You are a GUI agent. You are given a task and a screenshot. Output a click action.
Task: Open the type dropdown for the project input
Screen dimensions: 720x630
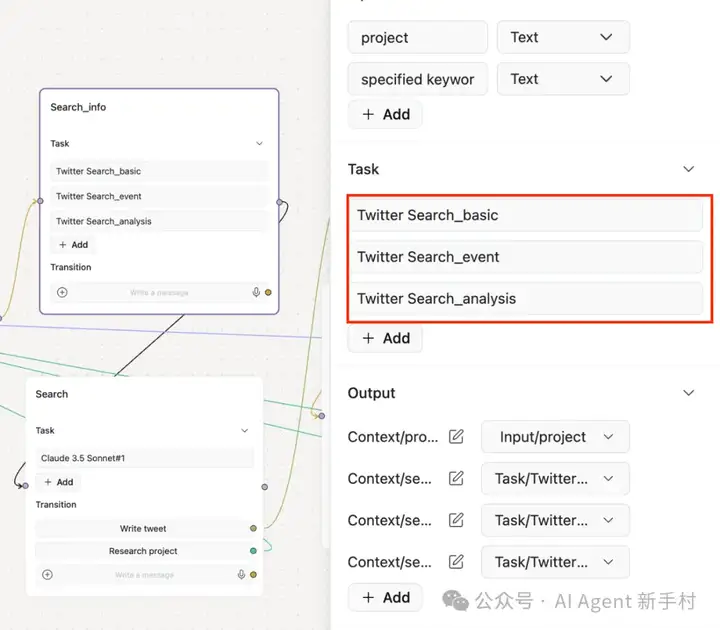click(563, 37)
